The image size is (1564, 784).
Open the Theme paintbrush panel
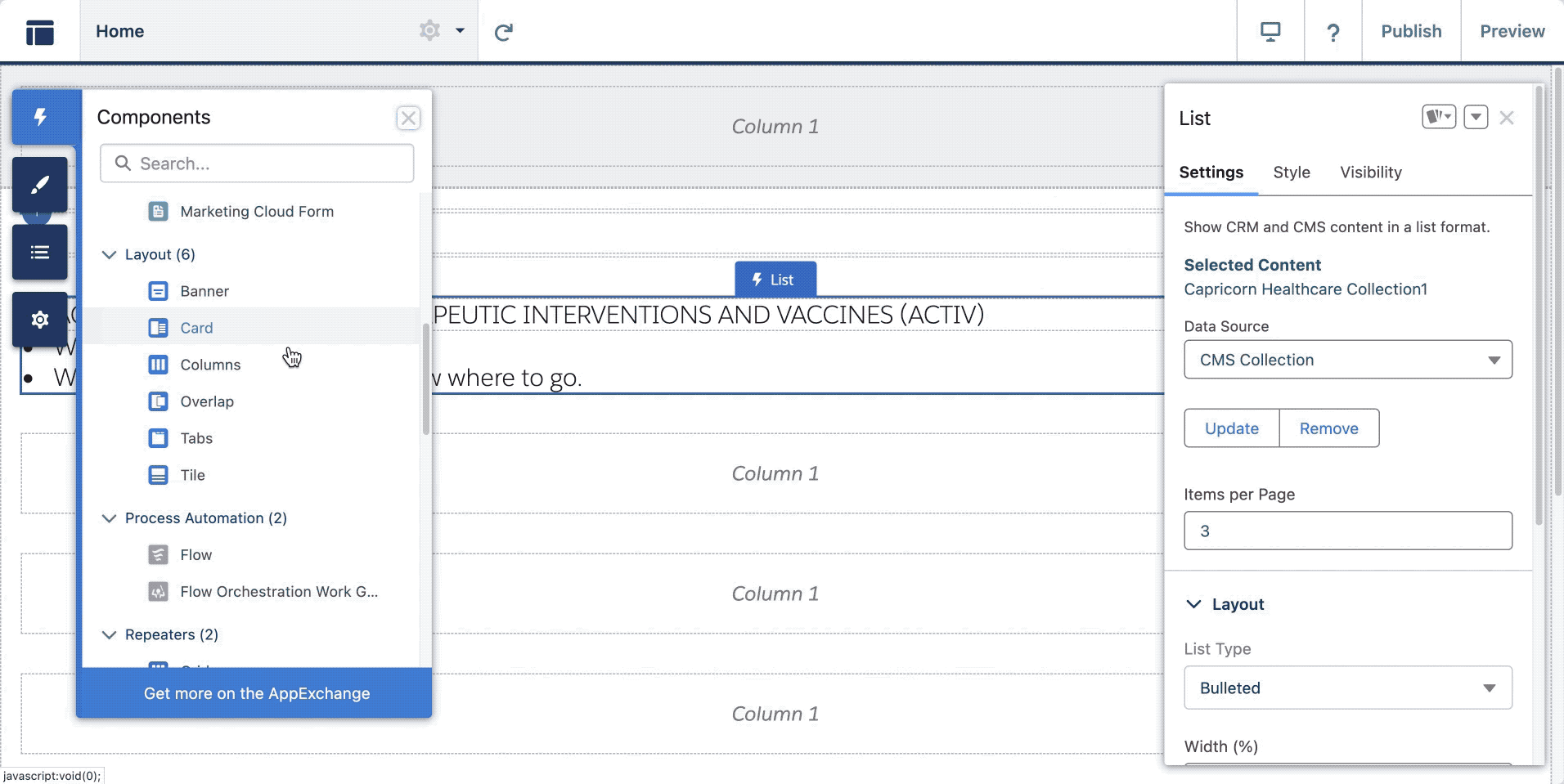(x=40, y=185)
